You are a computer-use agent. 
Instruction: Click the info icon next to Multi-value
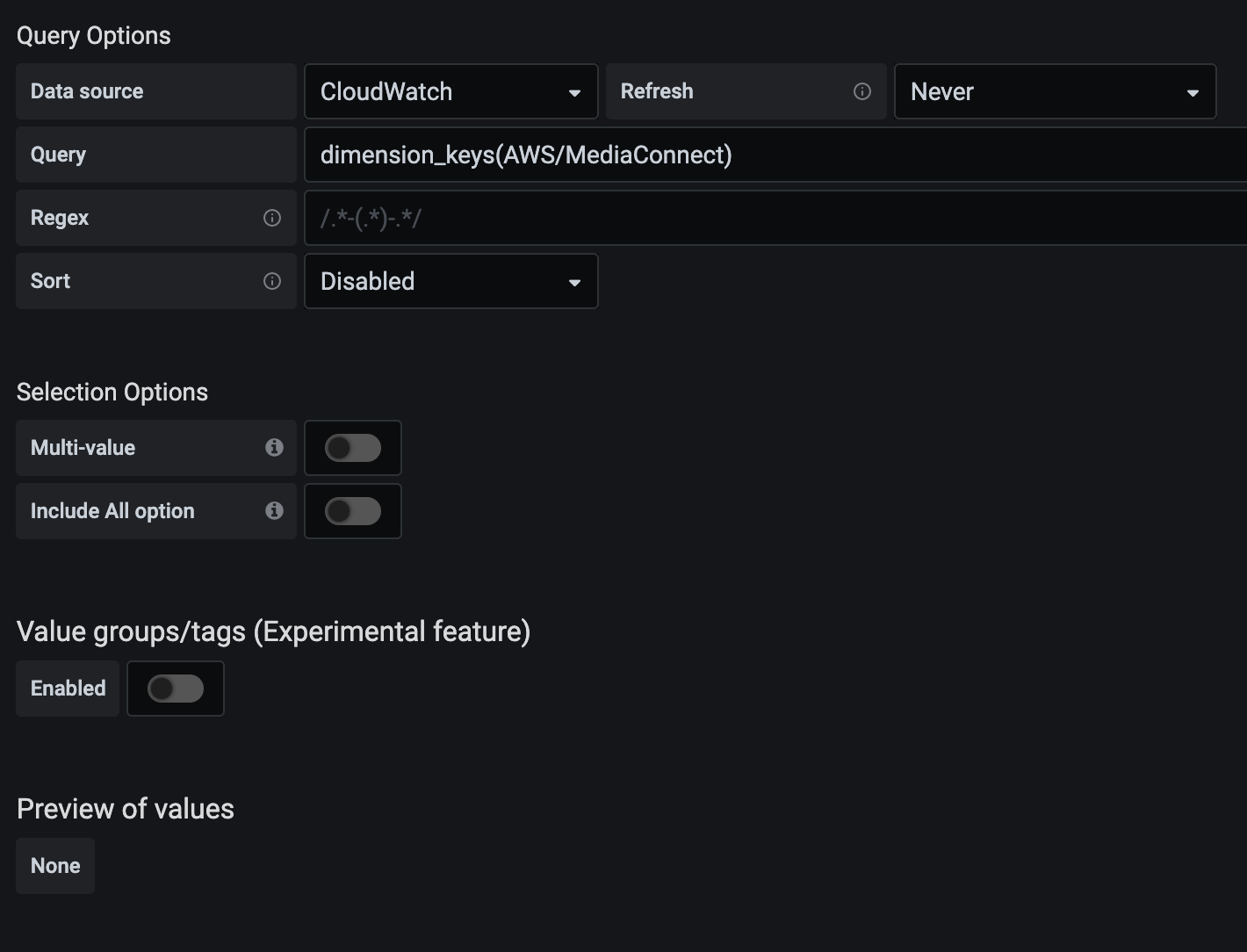coord(274,448)
